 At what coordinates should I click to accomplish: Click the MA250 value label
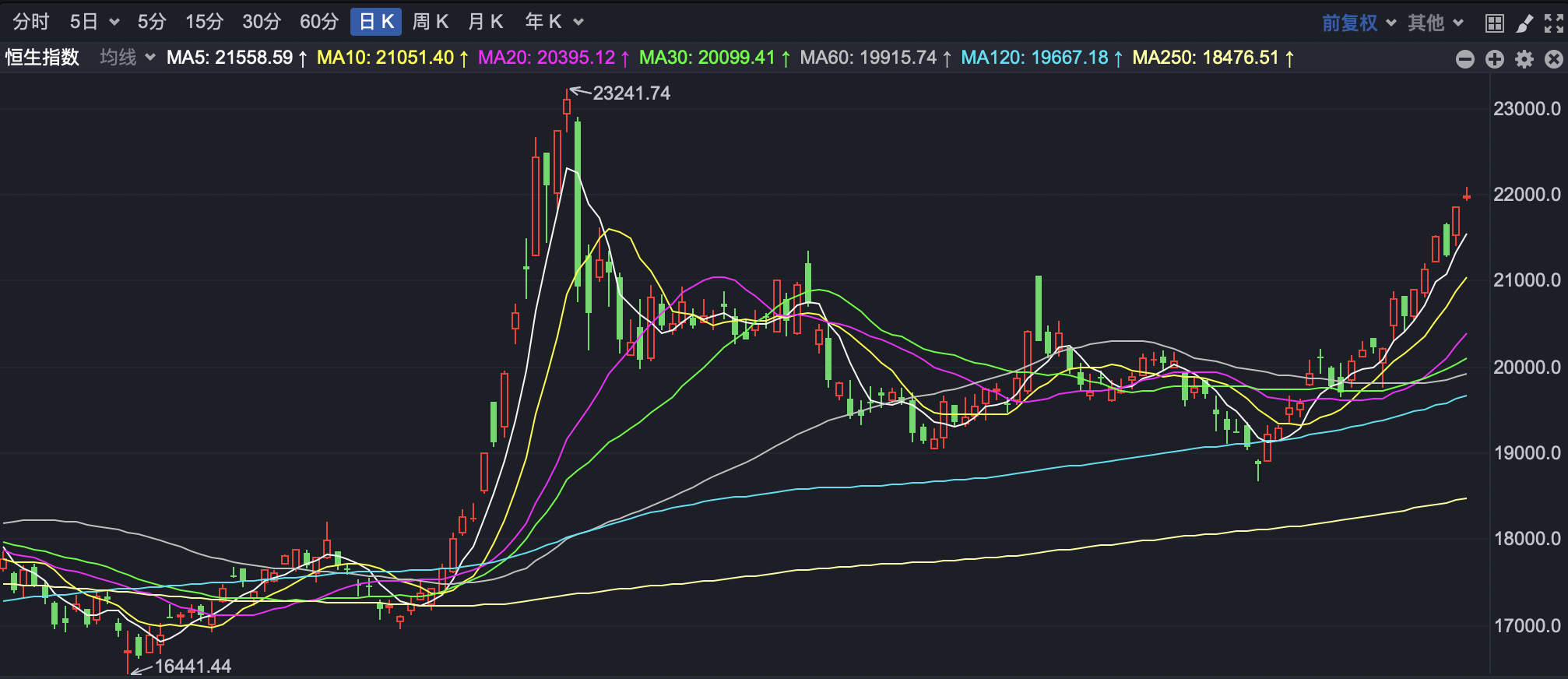pos(1205,58)
